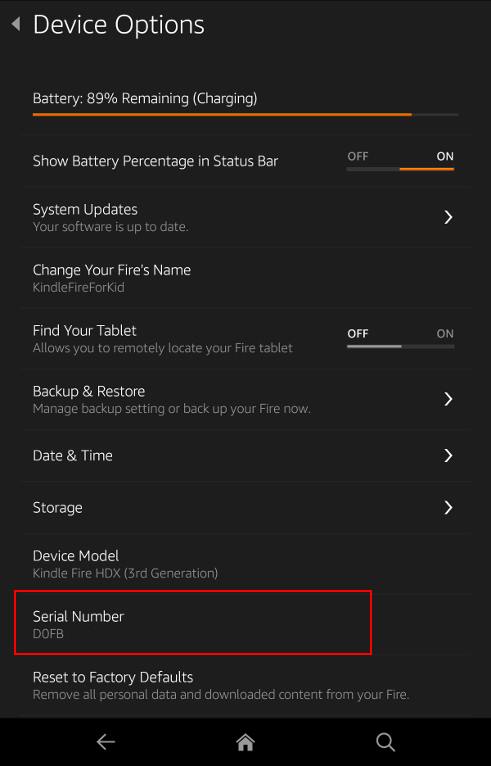Screen dimensions: 491x766
Task: Select the Serial Number row
Action: [193, 622]
